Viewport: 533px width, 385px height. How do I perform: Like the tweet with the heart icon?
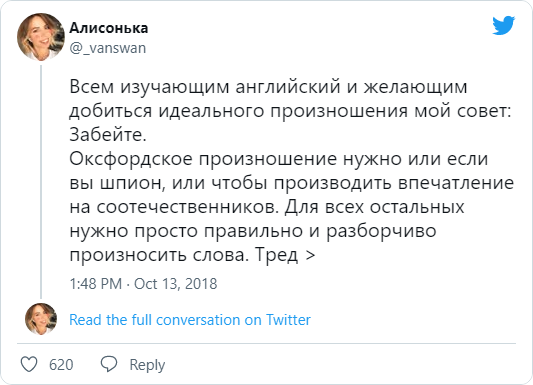[x=29, y=364]
